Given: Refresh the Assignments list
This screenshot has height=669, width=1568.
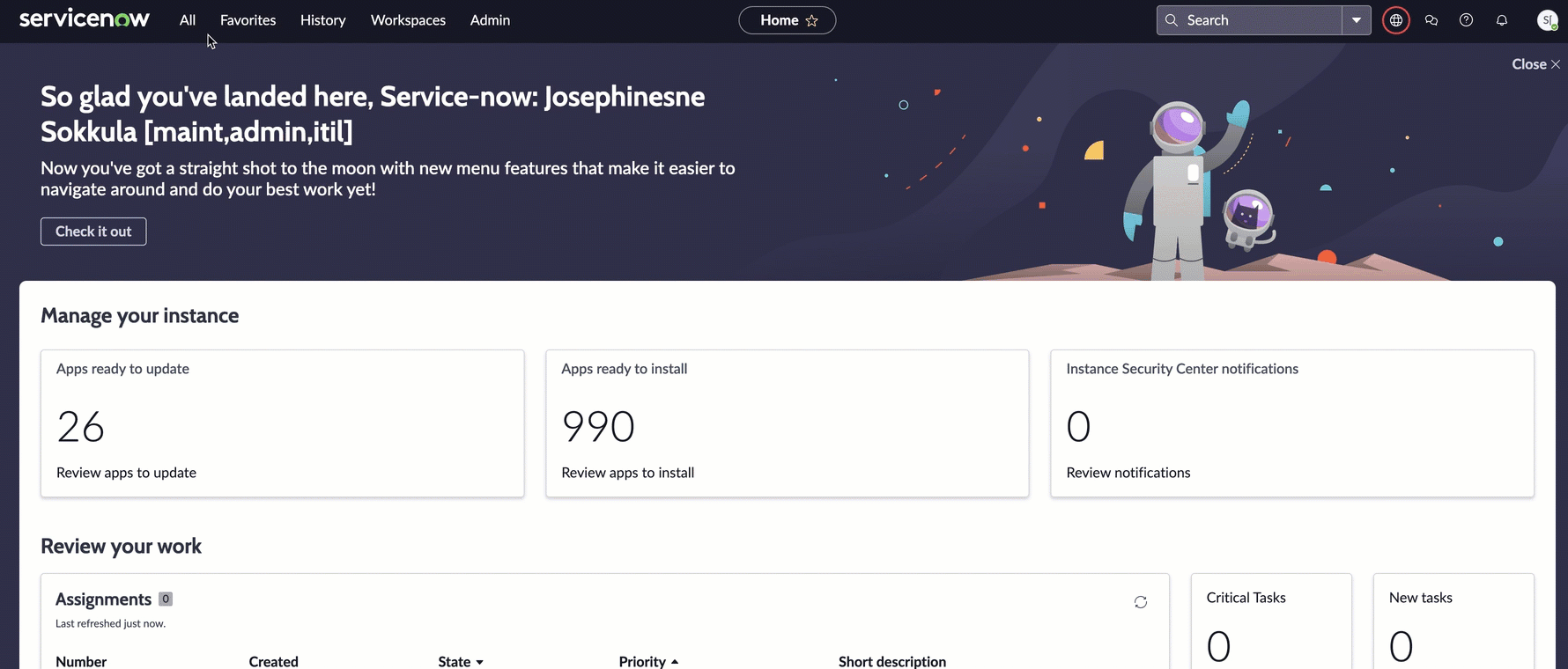Looking at the screenshot, I should click(1141, 602).
